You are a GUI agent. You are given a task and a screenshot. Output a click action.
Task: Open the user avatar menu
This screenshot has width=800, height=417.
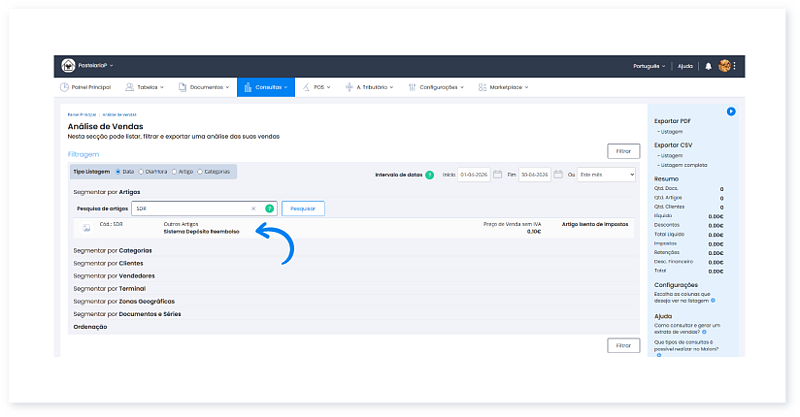click(725, 66)
